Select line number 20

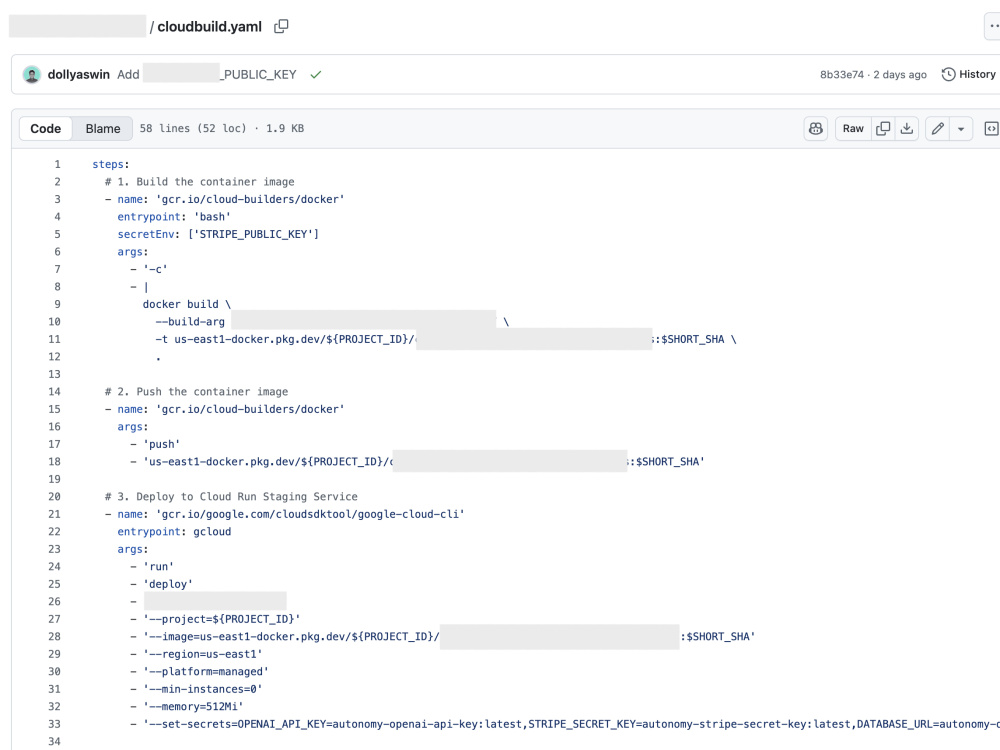[x=54, y=497]
